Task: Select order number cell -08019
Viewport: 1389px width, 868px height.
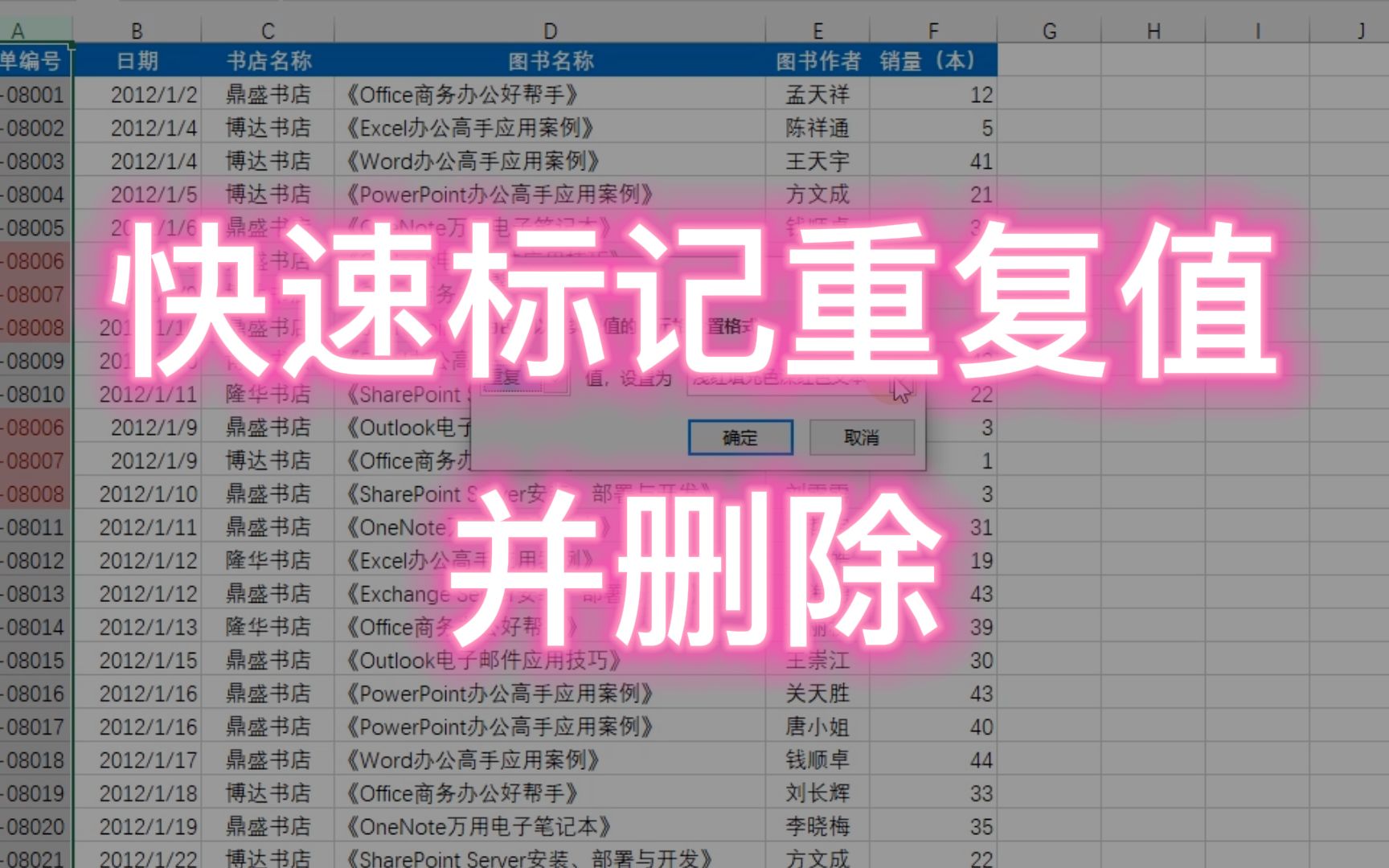Action: pyautogui.click(x=36, y=793)
